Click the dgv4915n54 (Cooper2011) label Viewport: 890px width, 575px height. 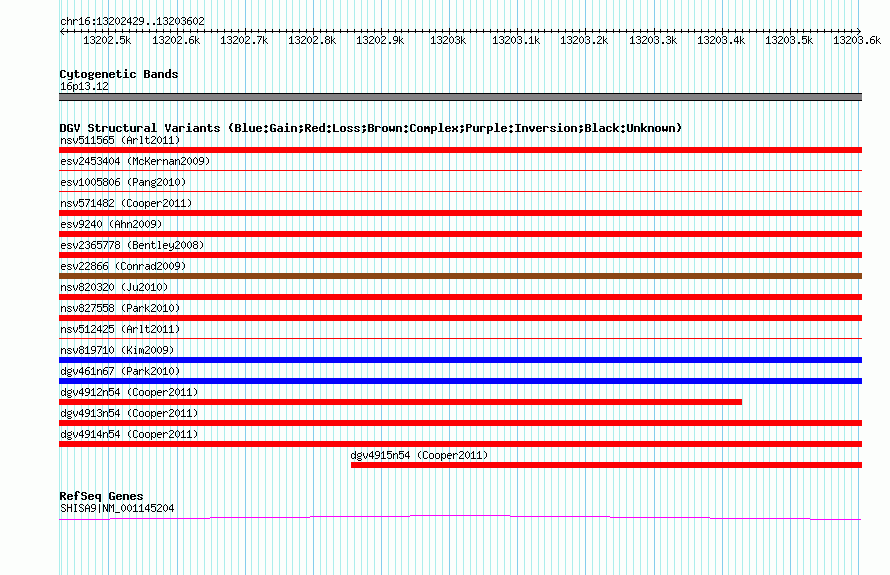tap(419, 455)
